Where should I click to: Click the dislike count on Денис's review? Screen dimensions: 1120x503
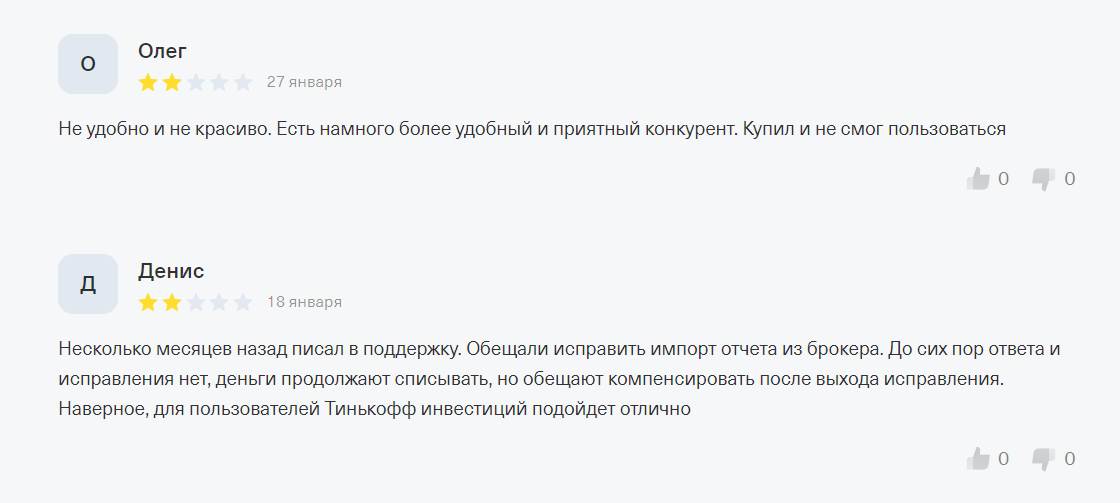point(1069,459)
